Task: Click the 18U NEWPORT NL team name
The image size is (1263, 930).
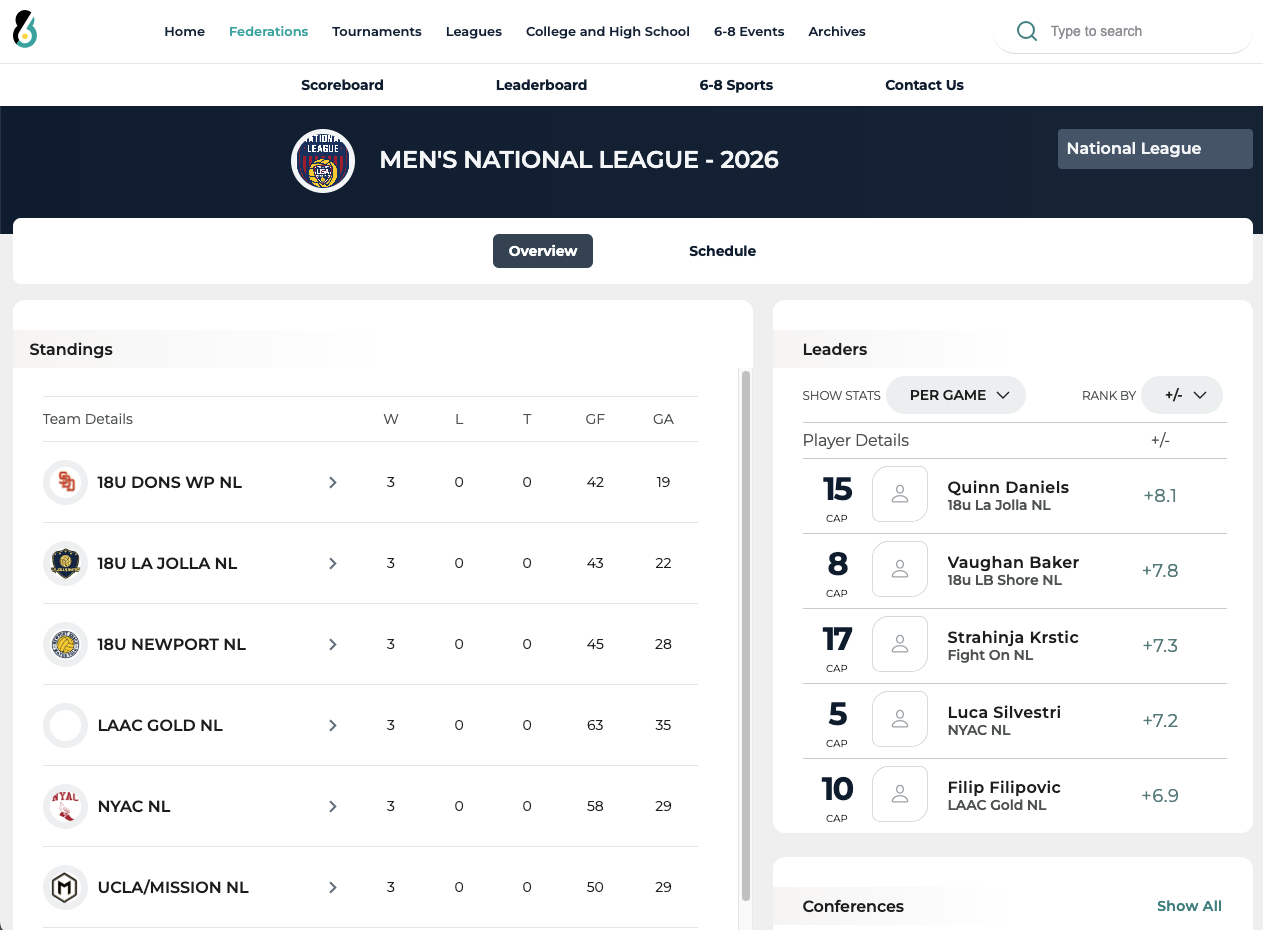Action: (172, 644)
